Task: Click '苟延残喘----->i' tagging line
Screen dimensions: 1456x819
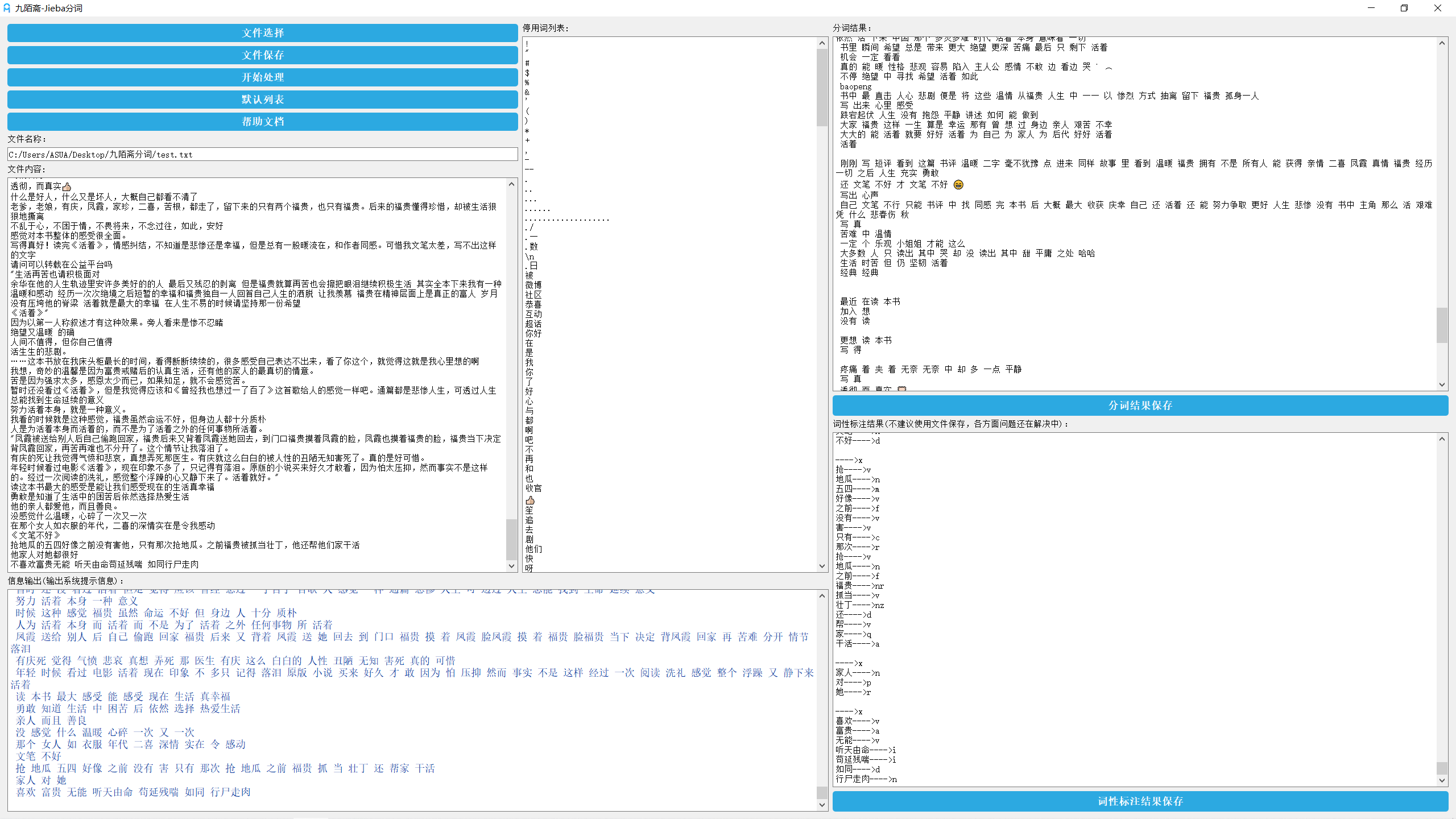Action: pos(866,760)
